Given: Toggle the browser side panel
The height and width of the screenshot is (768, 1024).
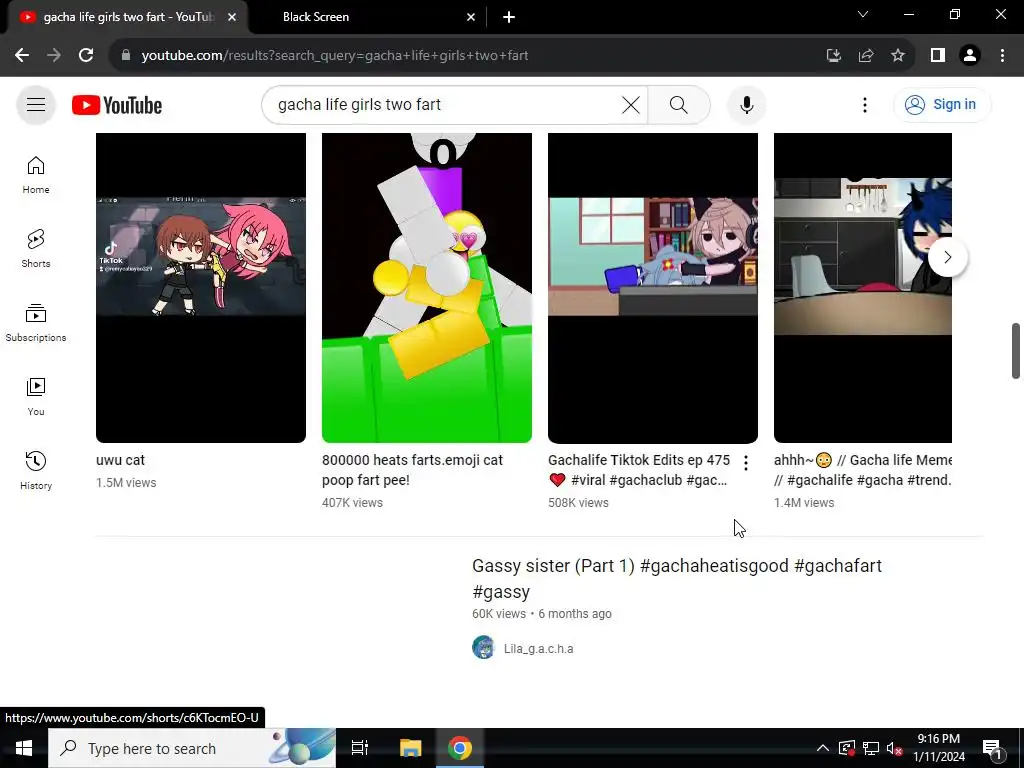Looking at the screenshot, I should (938, 56).
